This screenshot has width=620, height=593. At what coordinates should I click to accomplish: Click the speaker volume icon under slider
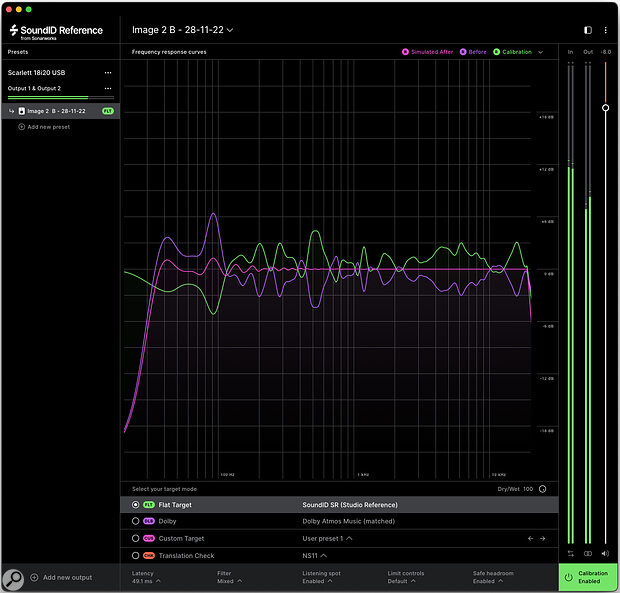tap(605, 553)
